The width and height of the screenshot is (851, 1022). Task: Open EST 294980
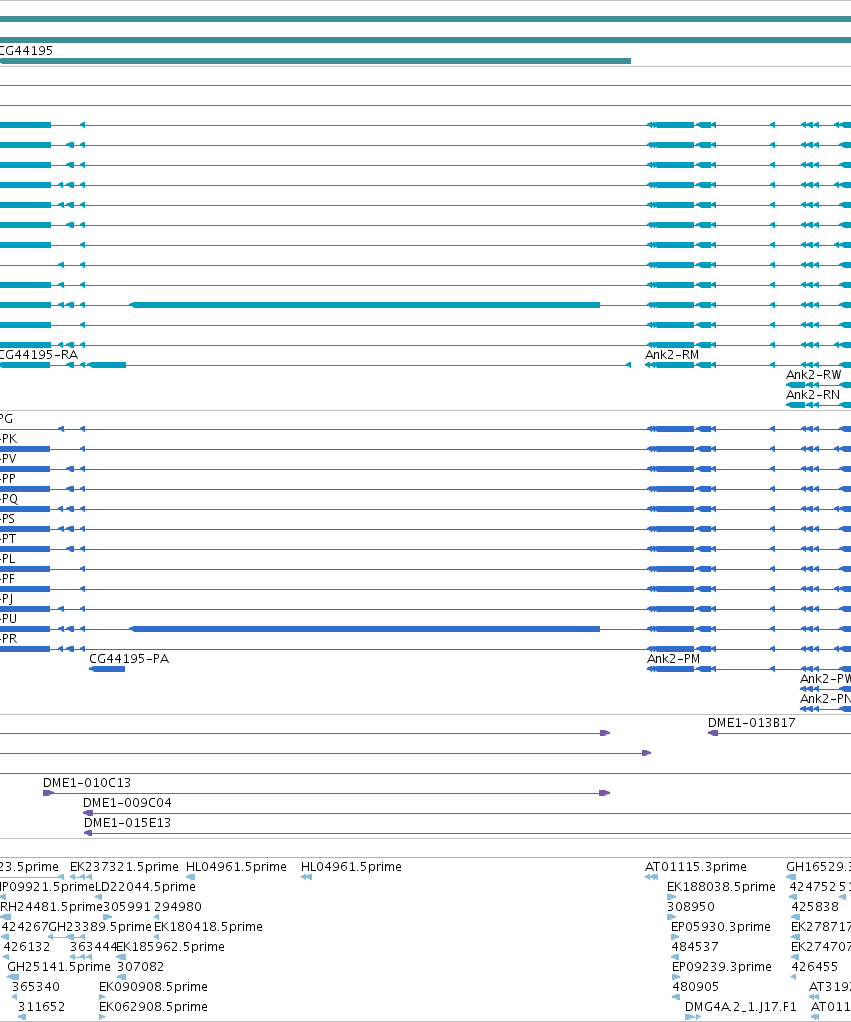(x=177, y=907)
